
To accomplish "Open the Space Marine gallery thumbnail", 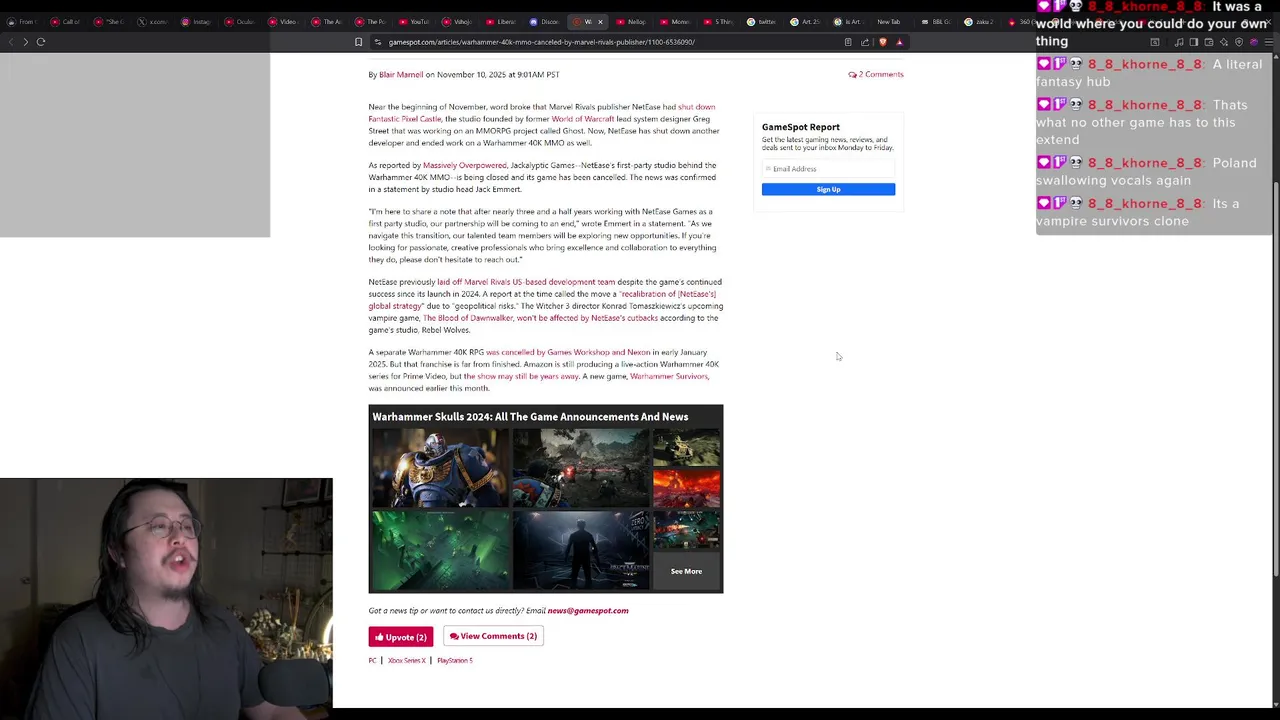I will [x=440, y=468].
